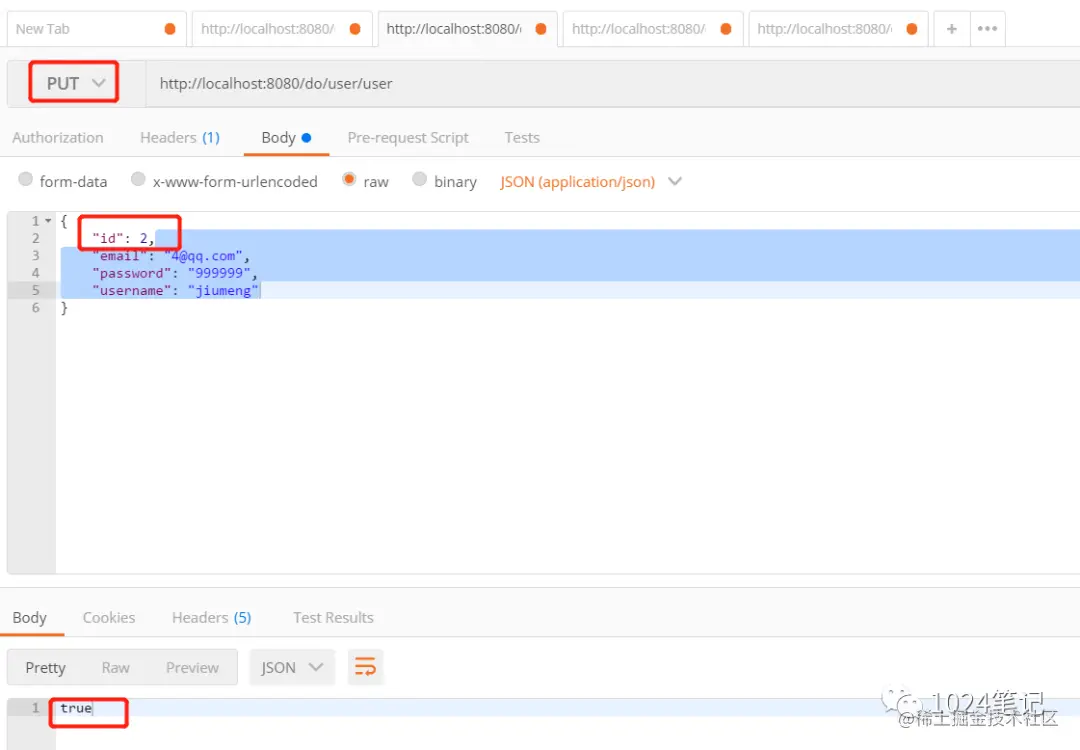Open the response Headers (5) tab
1080x750 pixels.
click(211, 618)
